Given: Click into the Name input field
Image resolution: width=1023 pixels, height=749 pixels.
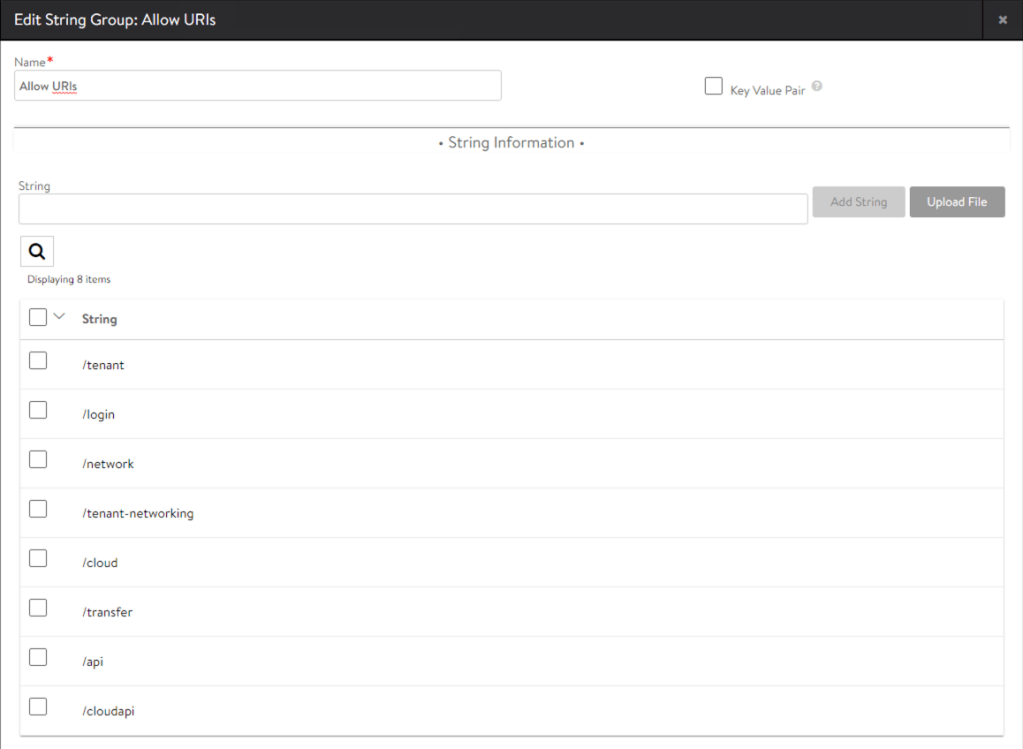Looking at the screenshot, I should tap(258, 86).
